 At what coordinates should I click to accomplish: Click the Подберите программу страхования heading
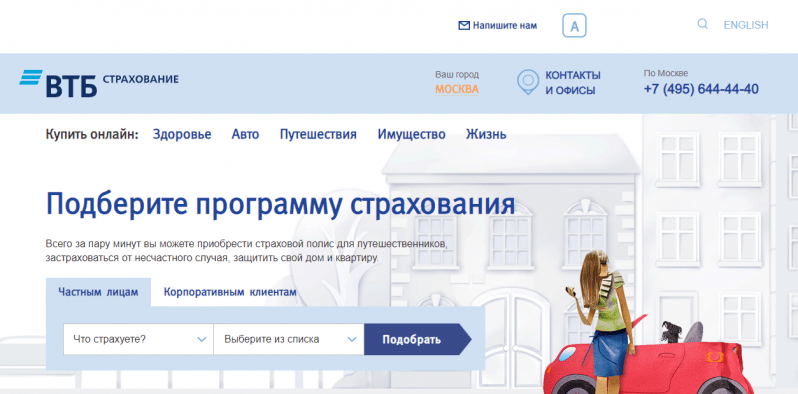(280, 204)
